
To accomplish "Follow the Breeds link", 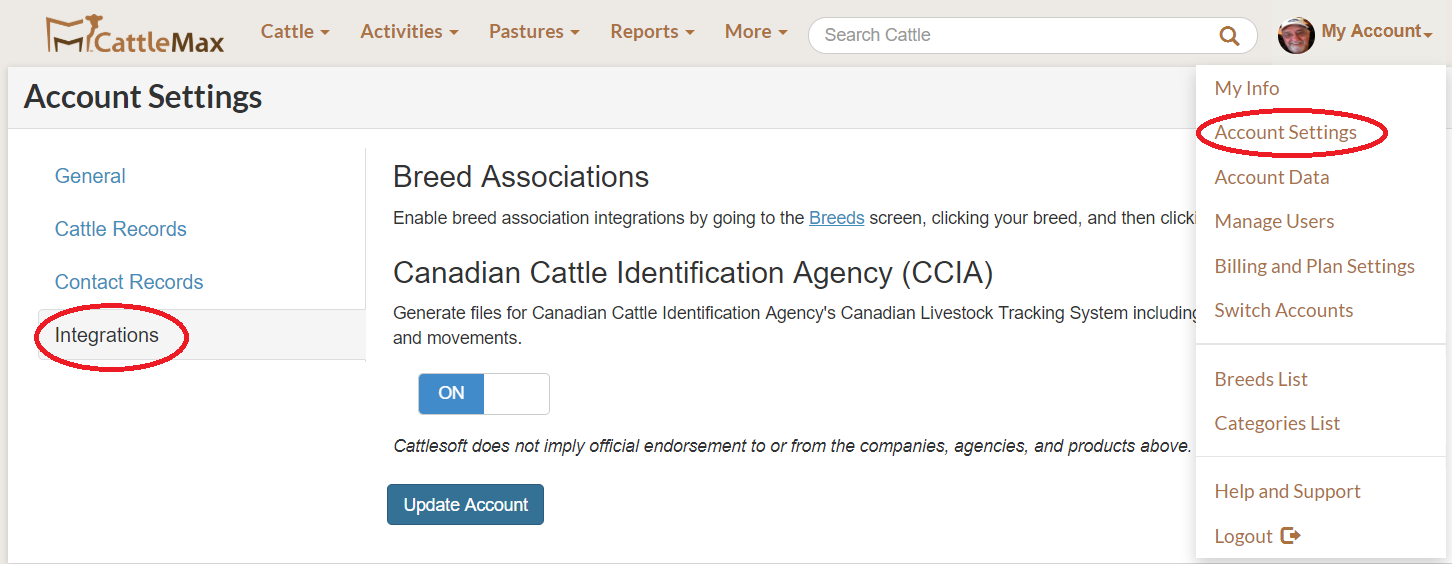I will 836,218.
